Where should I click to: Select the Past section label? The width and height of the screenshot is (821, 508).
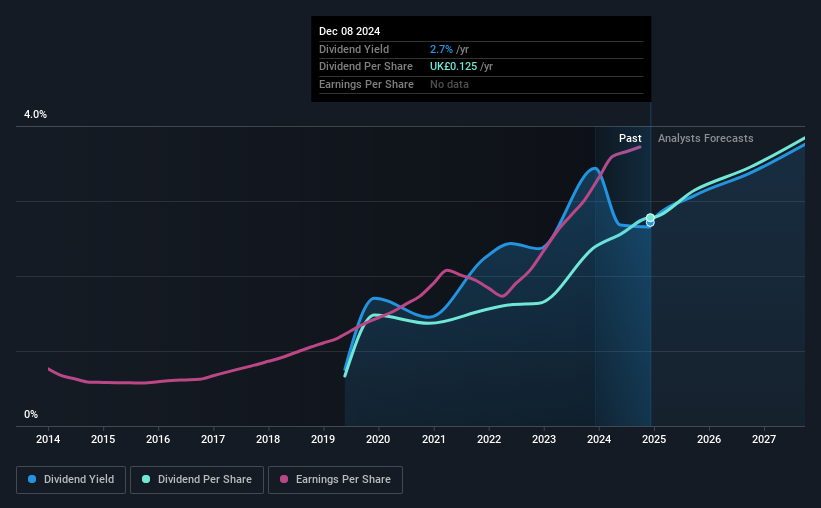(x=630, y=138)
